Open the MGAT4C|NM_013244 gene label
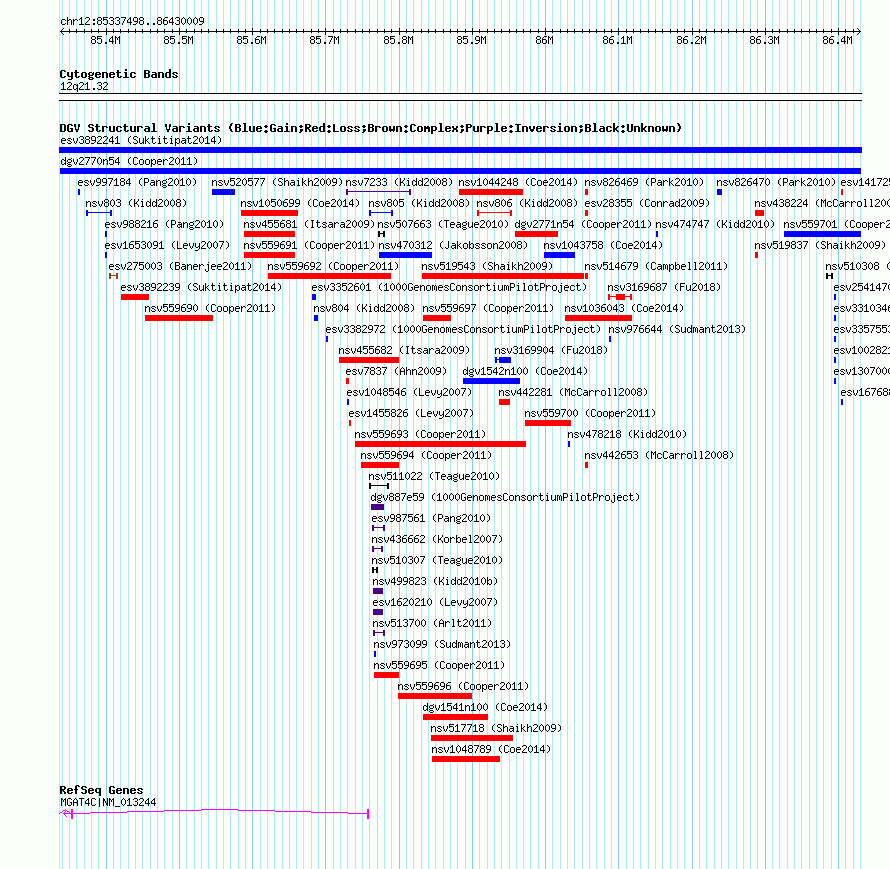 pyautogui.click(x=108, y=803)
